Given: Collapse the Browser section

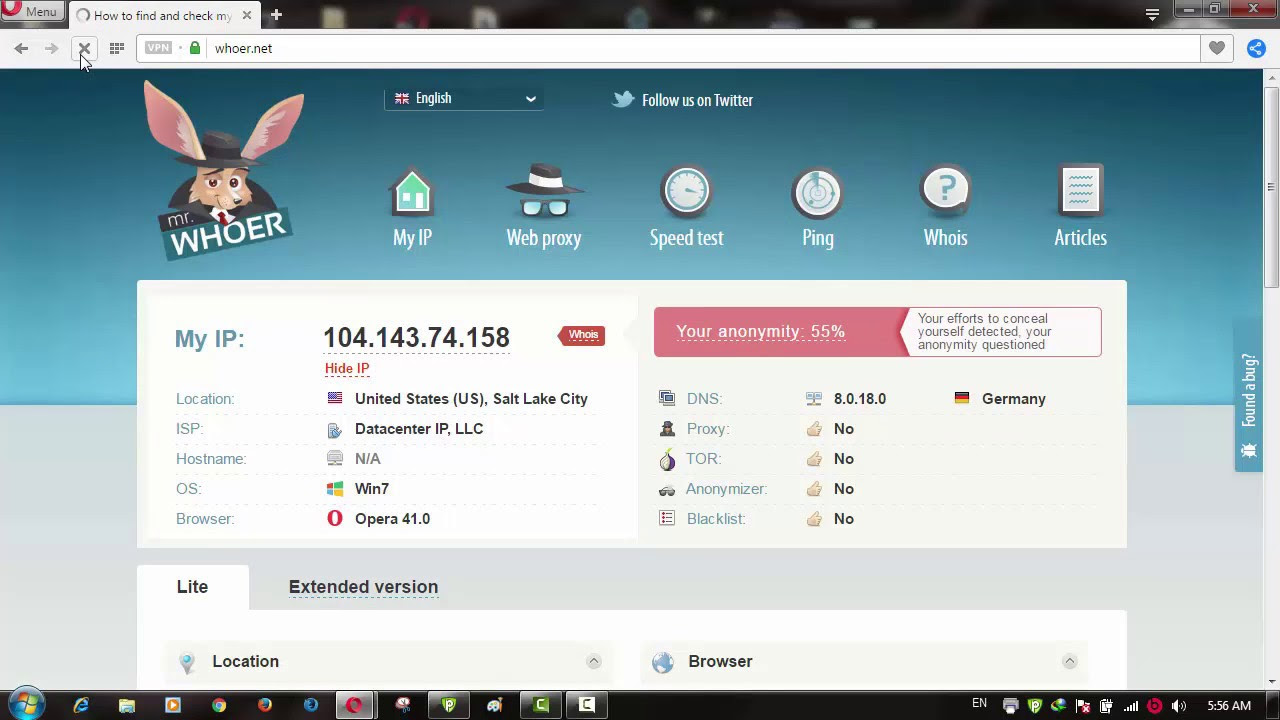Looking at the screenshot, I should [1069, 661].
